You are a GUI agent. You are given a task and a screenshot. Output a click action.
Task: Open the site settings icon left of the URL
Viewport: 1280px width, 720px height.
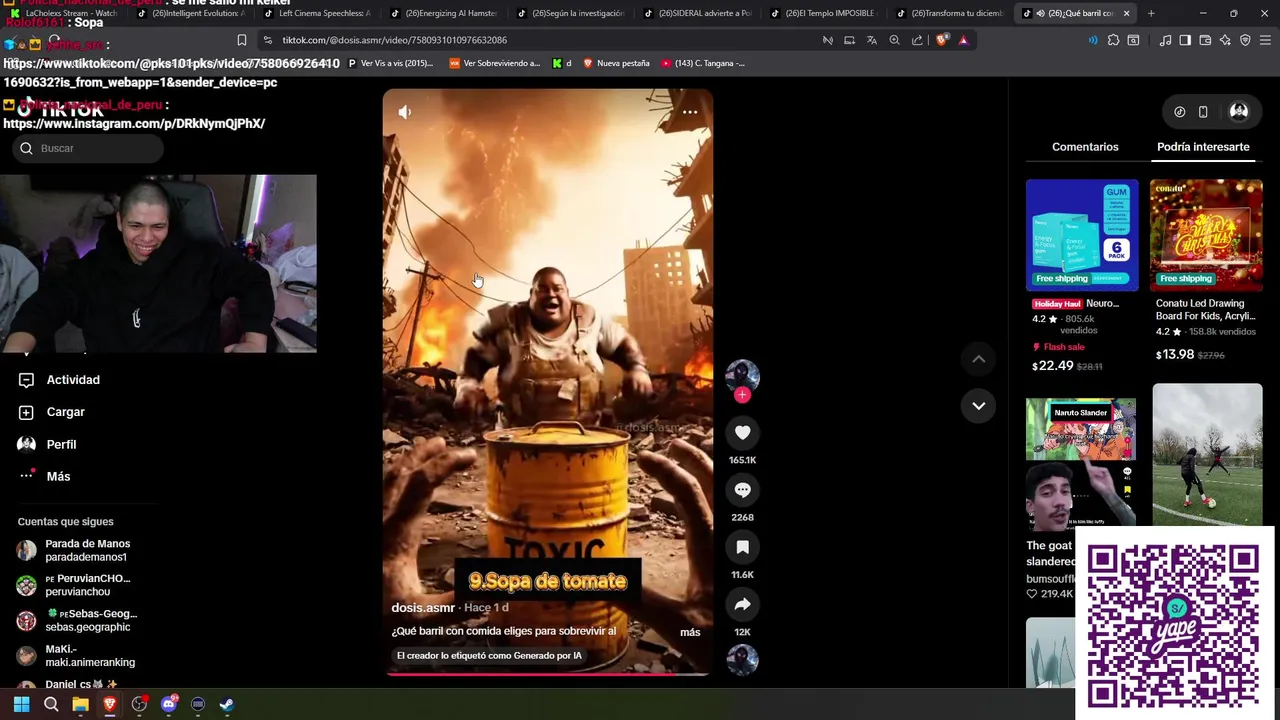(267, 40)
